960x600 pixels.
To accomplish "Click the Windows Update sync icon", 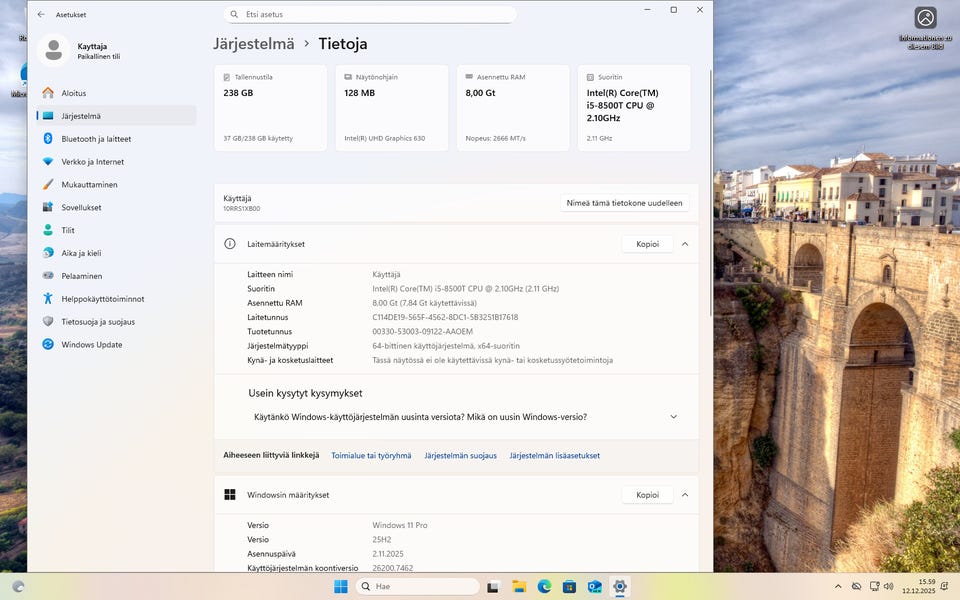I will pos(48,345).
